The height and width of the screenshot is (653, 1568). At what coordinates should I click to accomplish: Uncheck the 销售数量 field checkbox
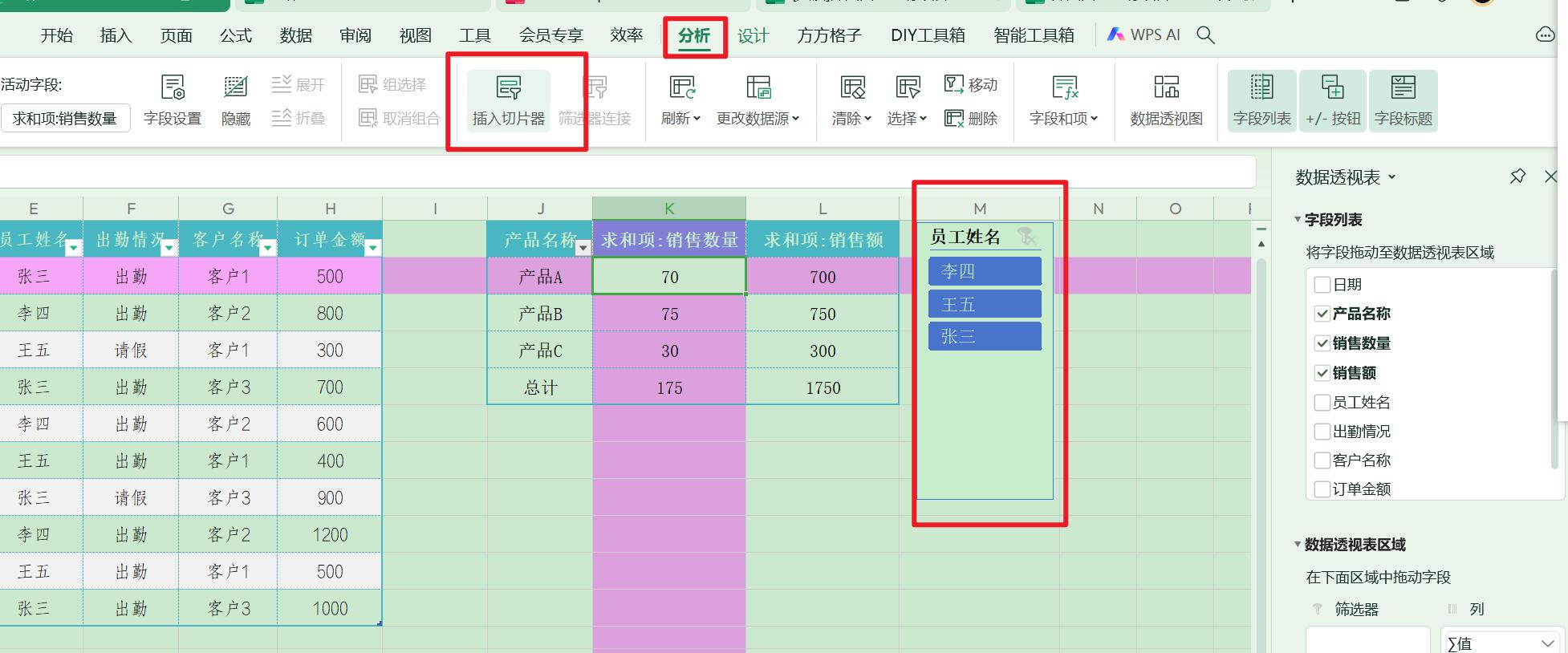[1322, 343]
